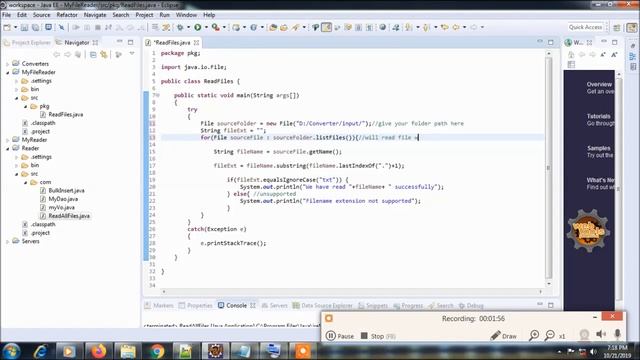
Task: Pause the screen recording
Action: (340, 336)
